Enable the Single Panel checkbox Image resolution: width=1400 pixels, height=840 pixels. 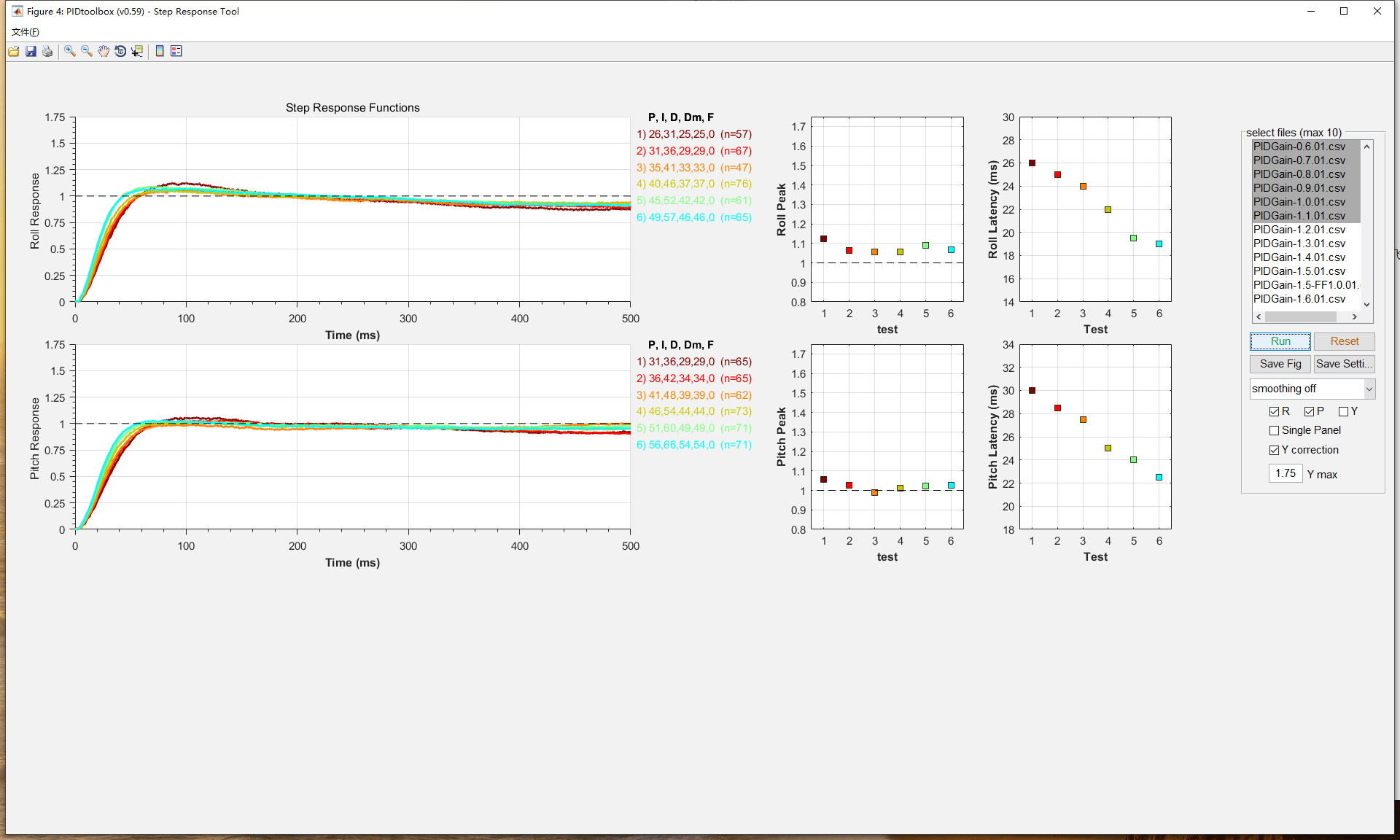point(1274,430)
